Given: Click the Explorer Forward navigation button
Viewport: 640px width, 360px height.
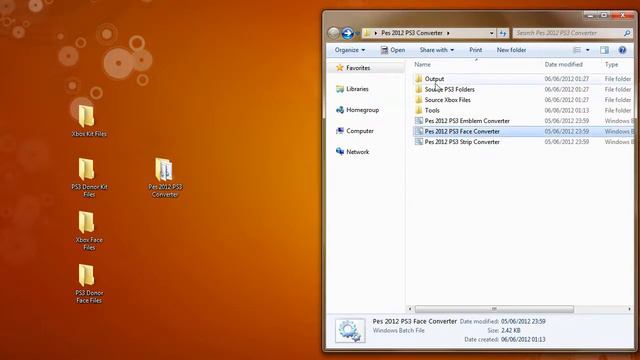Looking at the screenshot, I should [x=347, y=33].
